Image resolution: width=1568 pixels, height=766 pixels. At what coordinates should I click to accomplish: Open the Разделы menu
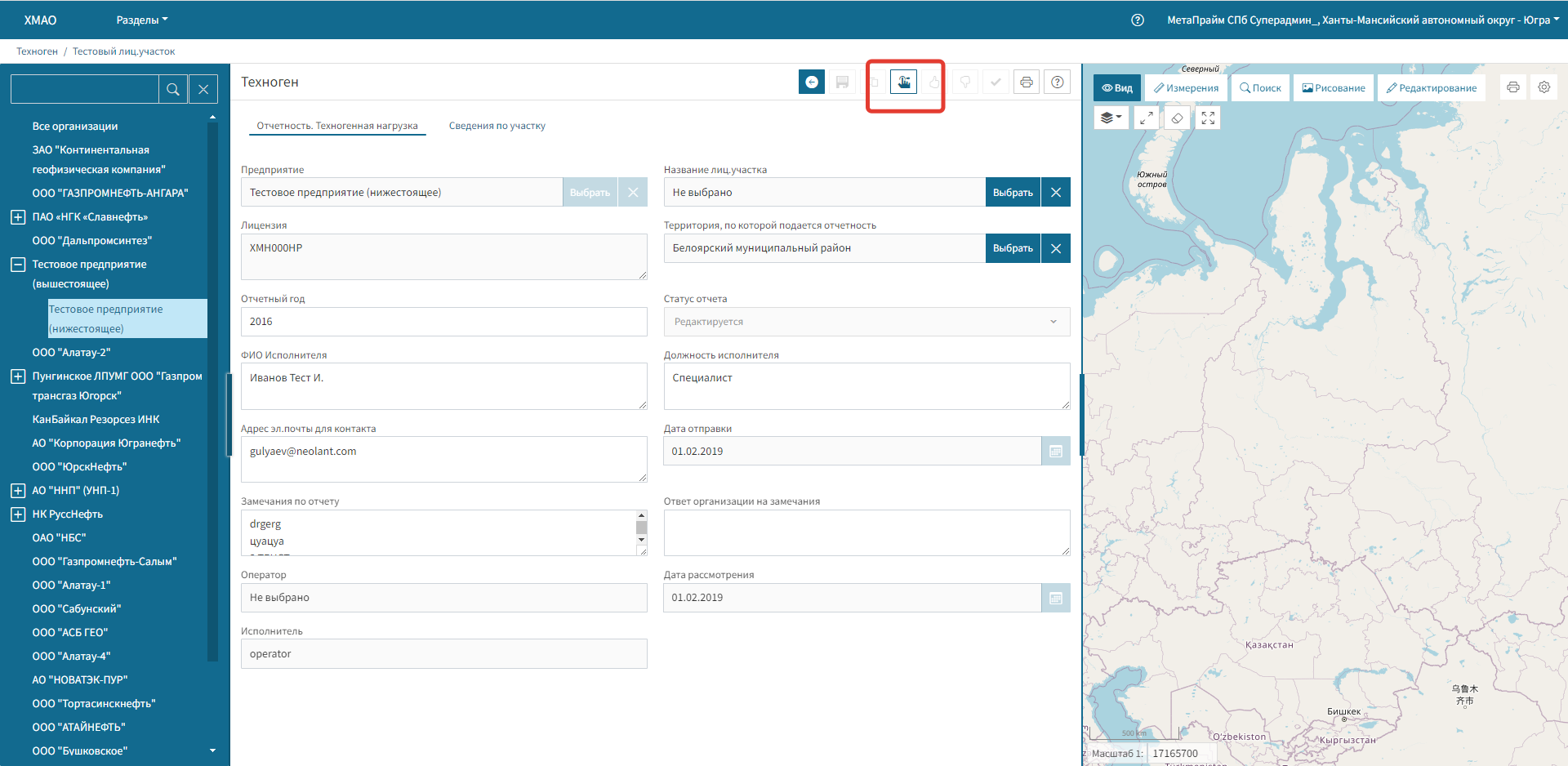[x=141, y=20]
